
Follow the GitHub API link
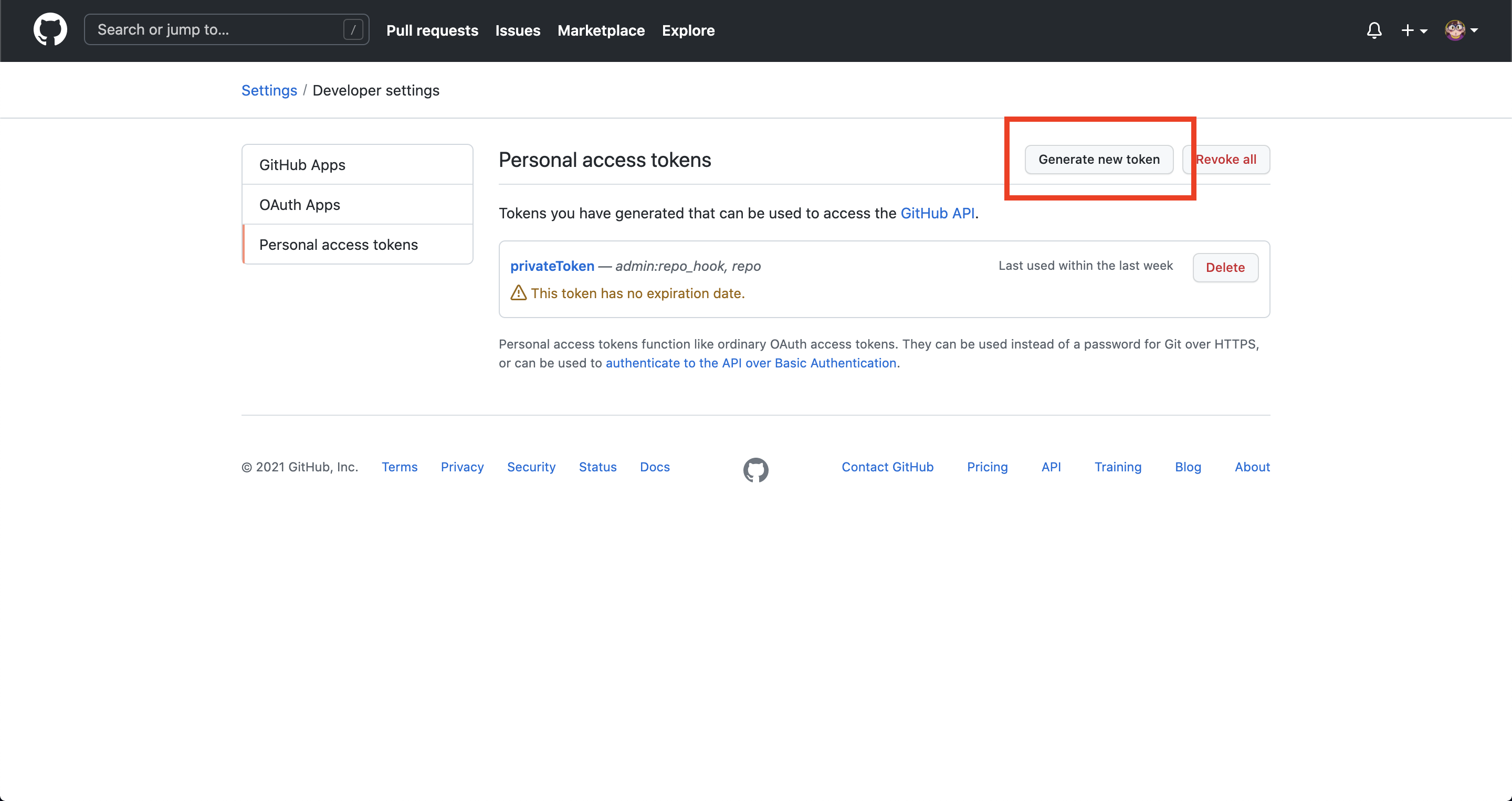(937, 213)
